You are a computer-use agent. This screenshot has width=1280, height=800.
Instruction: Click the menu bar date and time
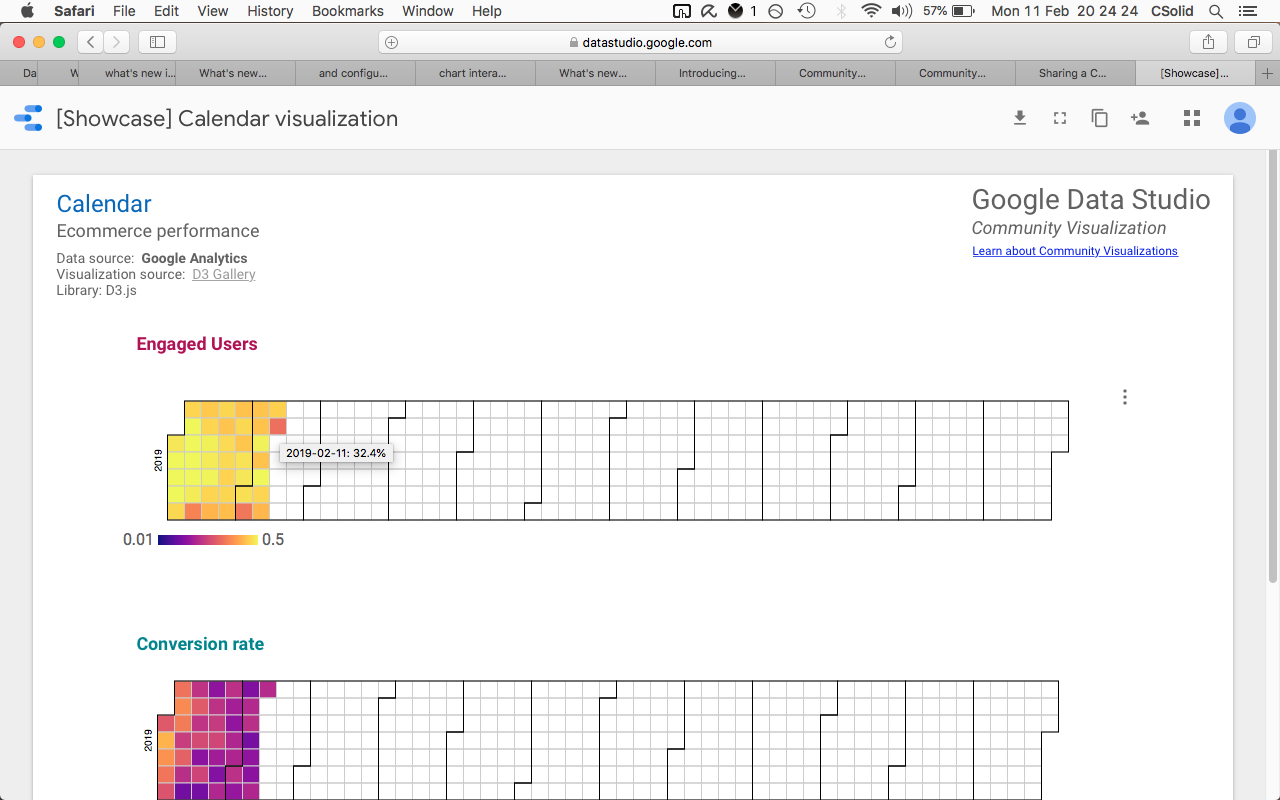[x=1064, y=11]
